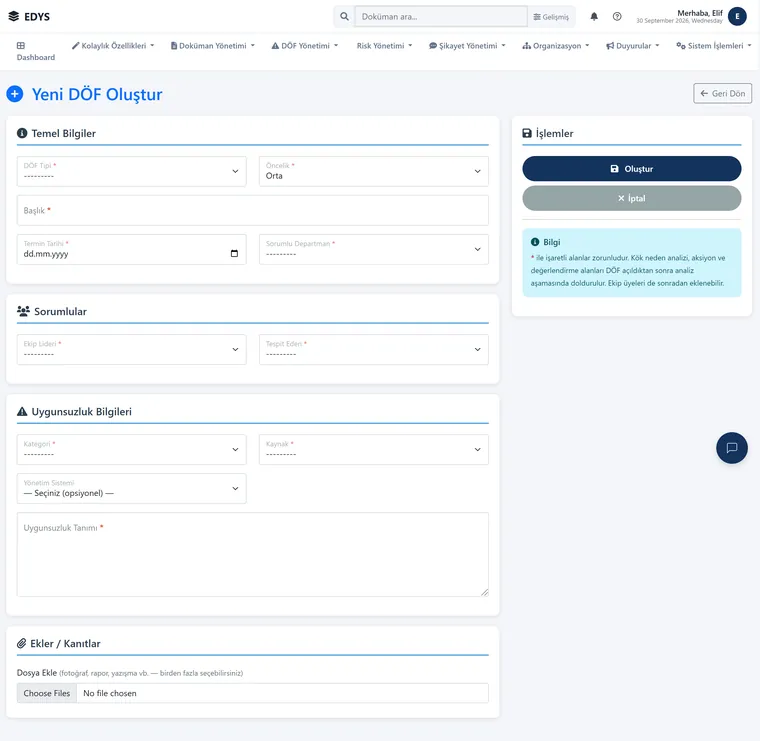Viewport: 760px width, 741px height.
Task: Click the info icon in the Bilgi box
Action: tap(535, 242)
